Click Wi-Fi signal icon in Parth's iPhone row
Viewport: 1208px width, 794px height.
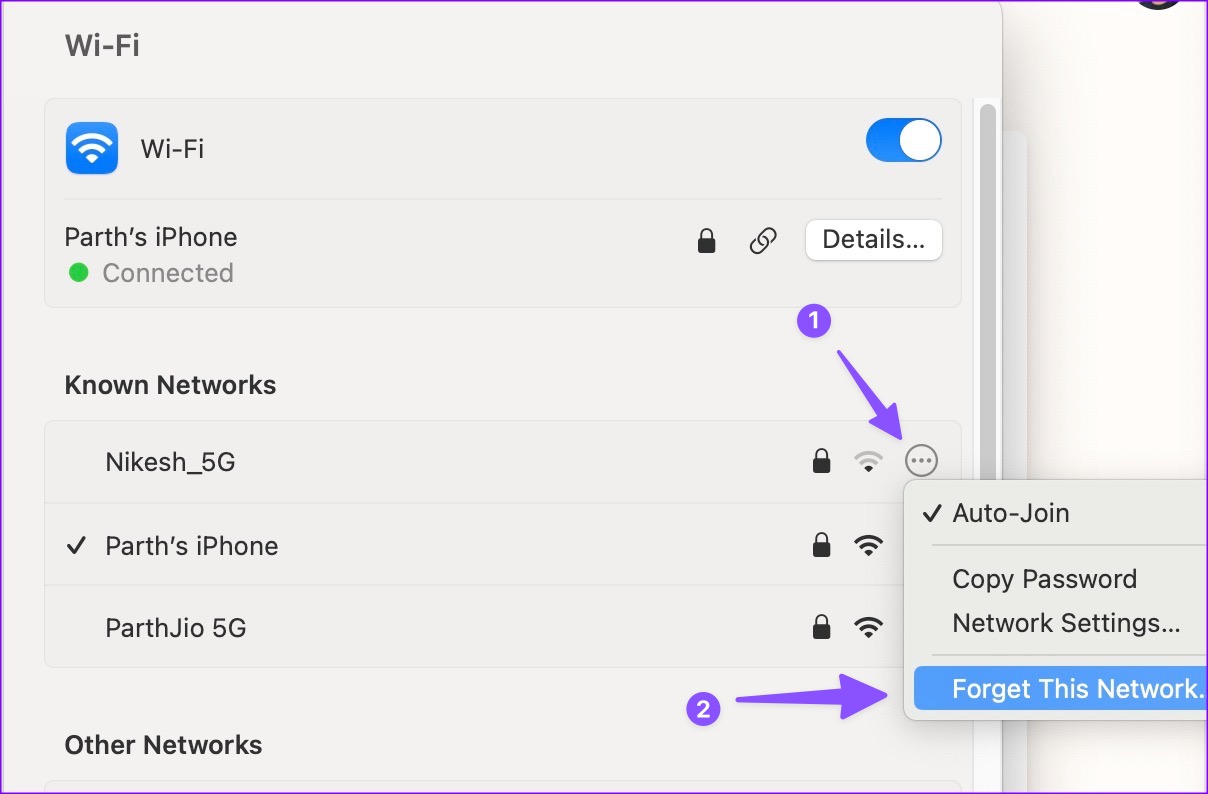pyautogui.click(x=868, y=546)
